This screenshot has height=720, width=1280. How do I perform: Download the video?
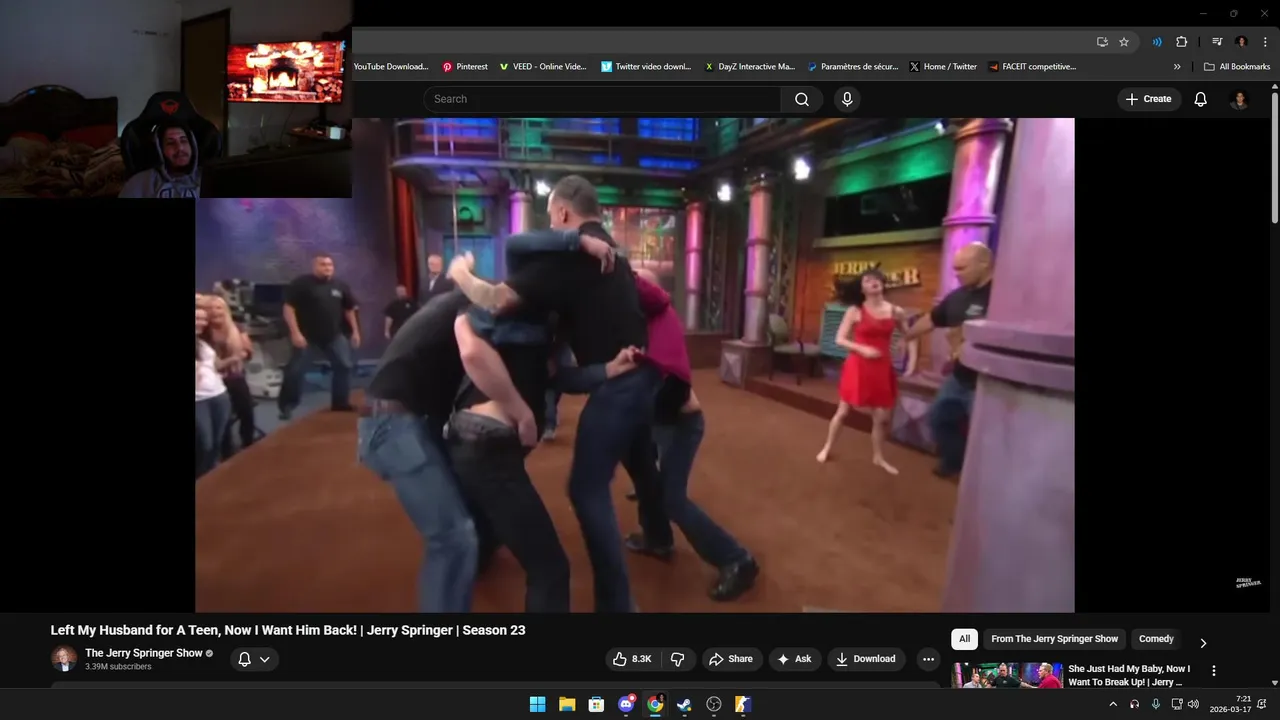[866, 659]
